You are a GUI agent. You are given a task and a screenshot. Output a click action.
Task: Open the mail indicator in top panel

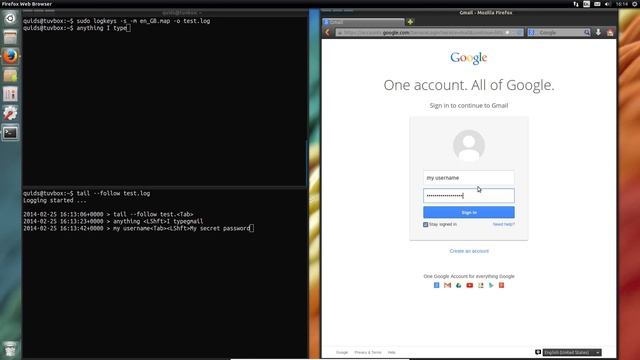597,4
